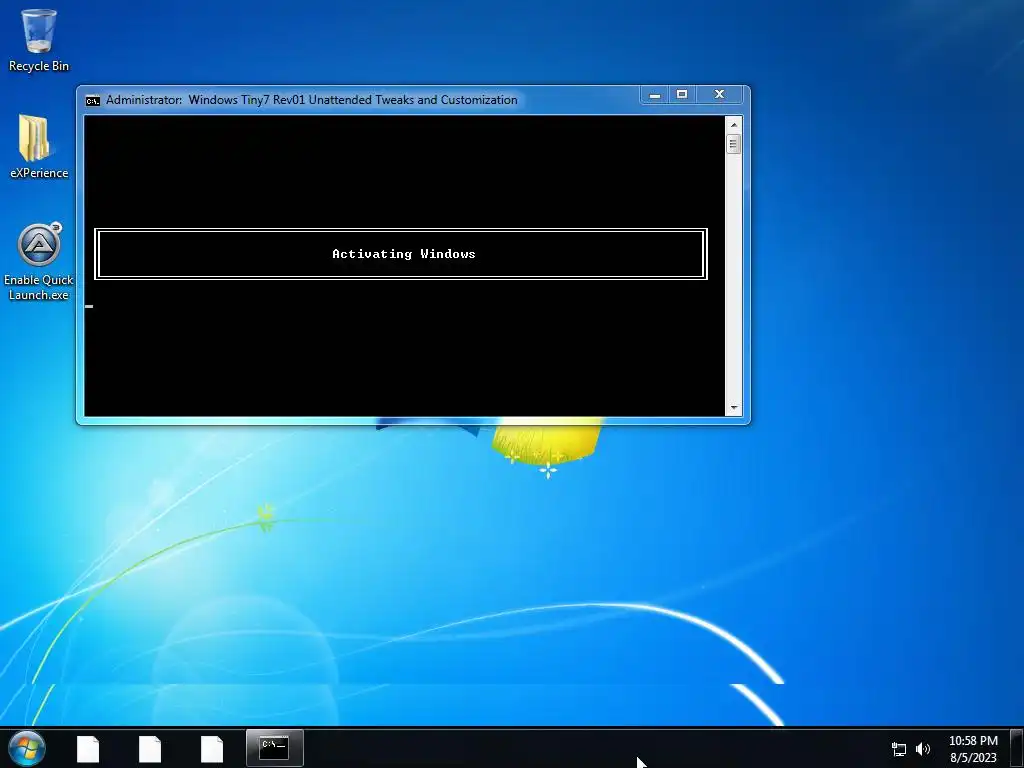Click the console scrollbar down arrow
This screenshot has height=768, width=1024.
coord(733,408)
